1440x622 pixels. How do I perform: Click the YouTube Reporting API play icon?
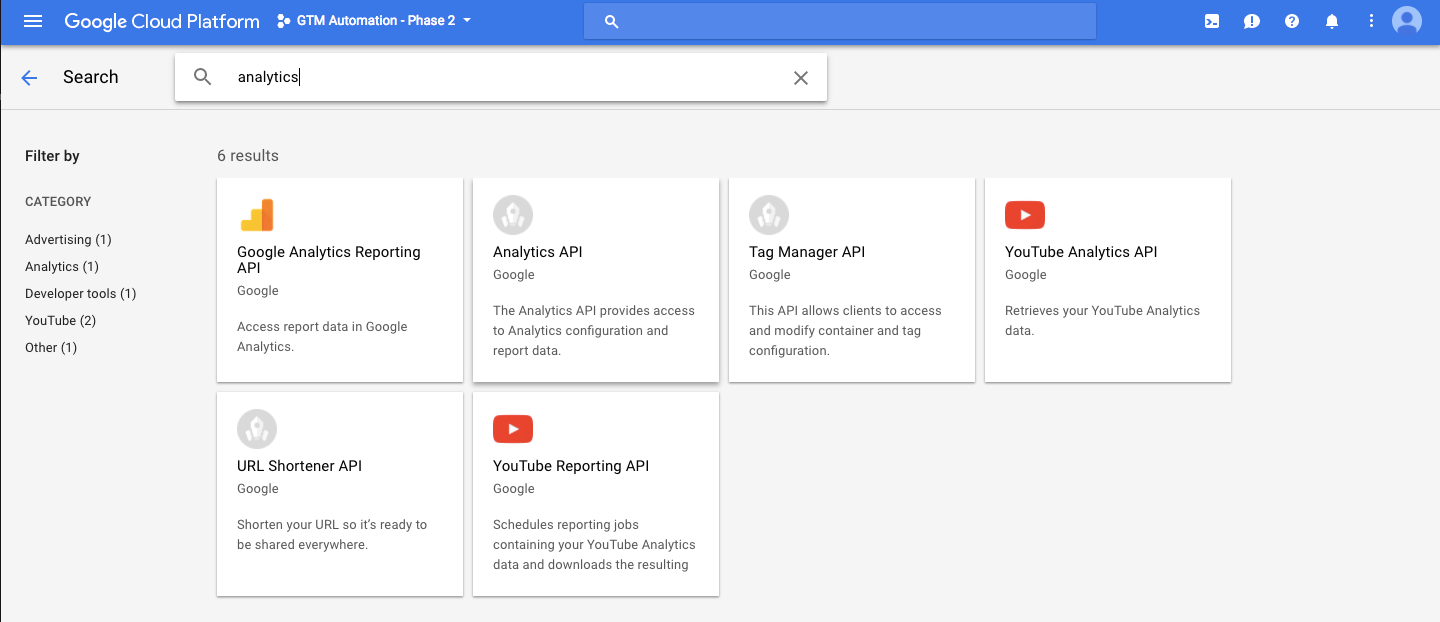point(513,429)
